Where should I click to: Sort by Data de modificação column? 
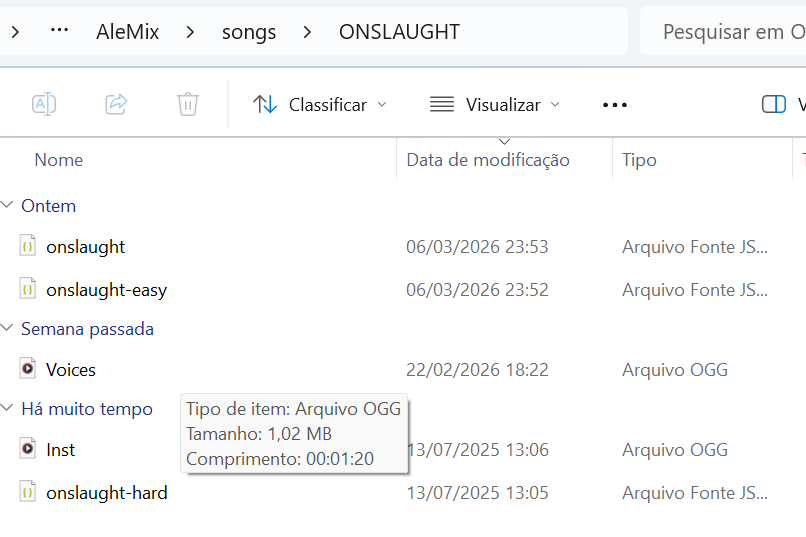(488, 160)
